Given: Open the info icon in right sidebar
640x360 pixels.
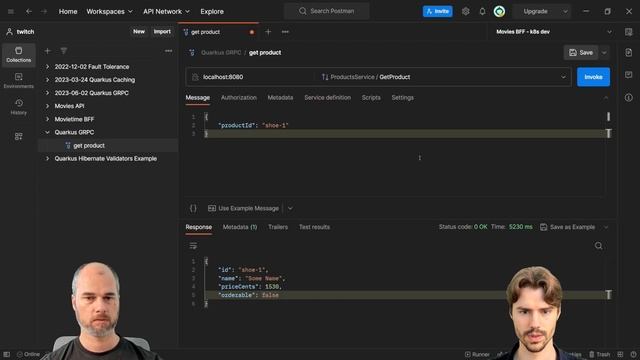Looking at the screenshot, I should pos(629,98).
